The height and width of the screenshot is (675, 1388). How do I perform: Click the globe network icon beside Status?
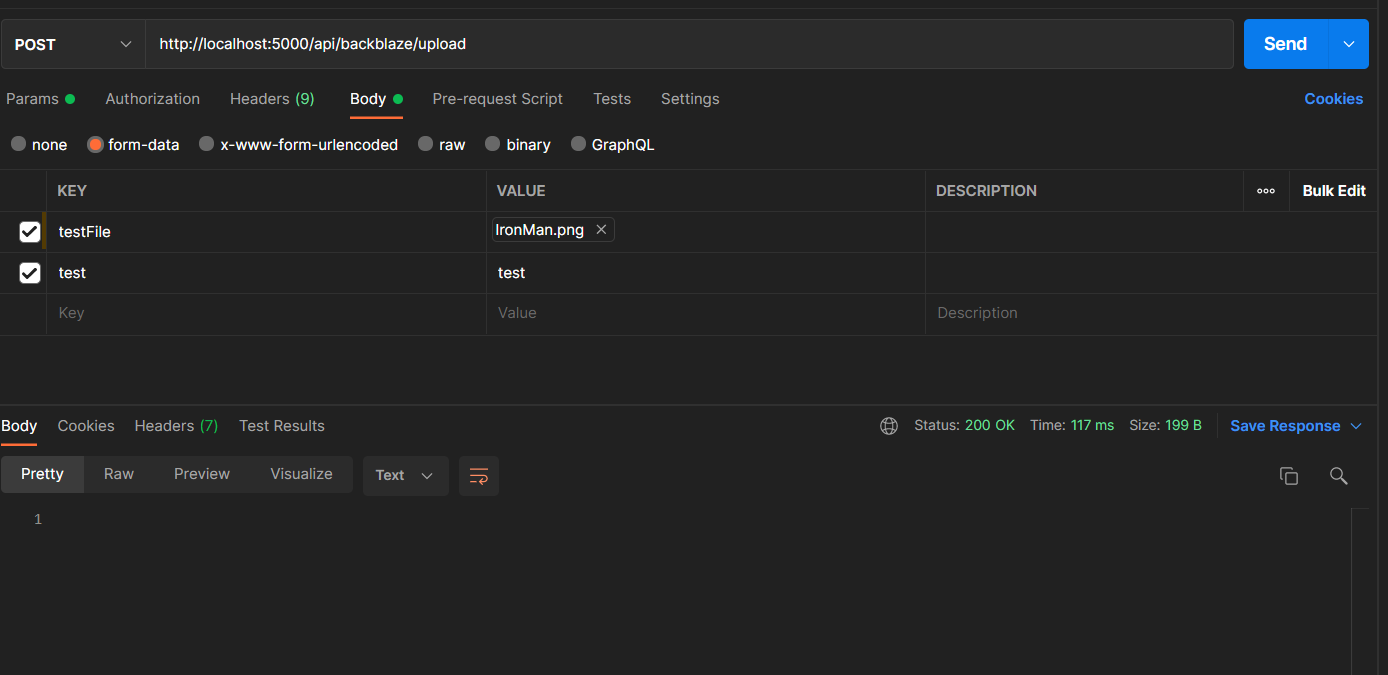click(889, 426)
